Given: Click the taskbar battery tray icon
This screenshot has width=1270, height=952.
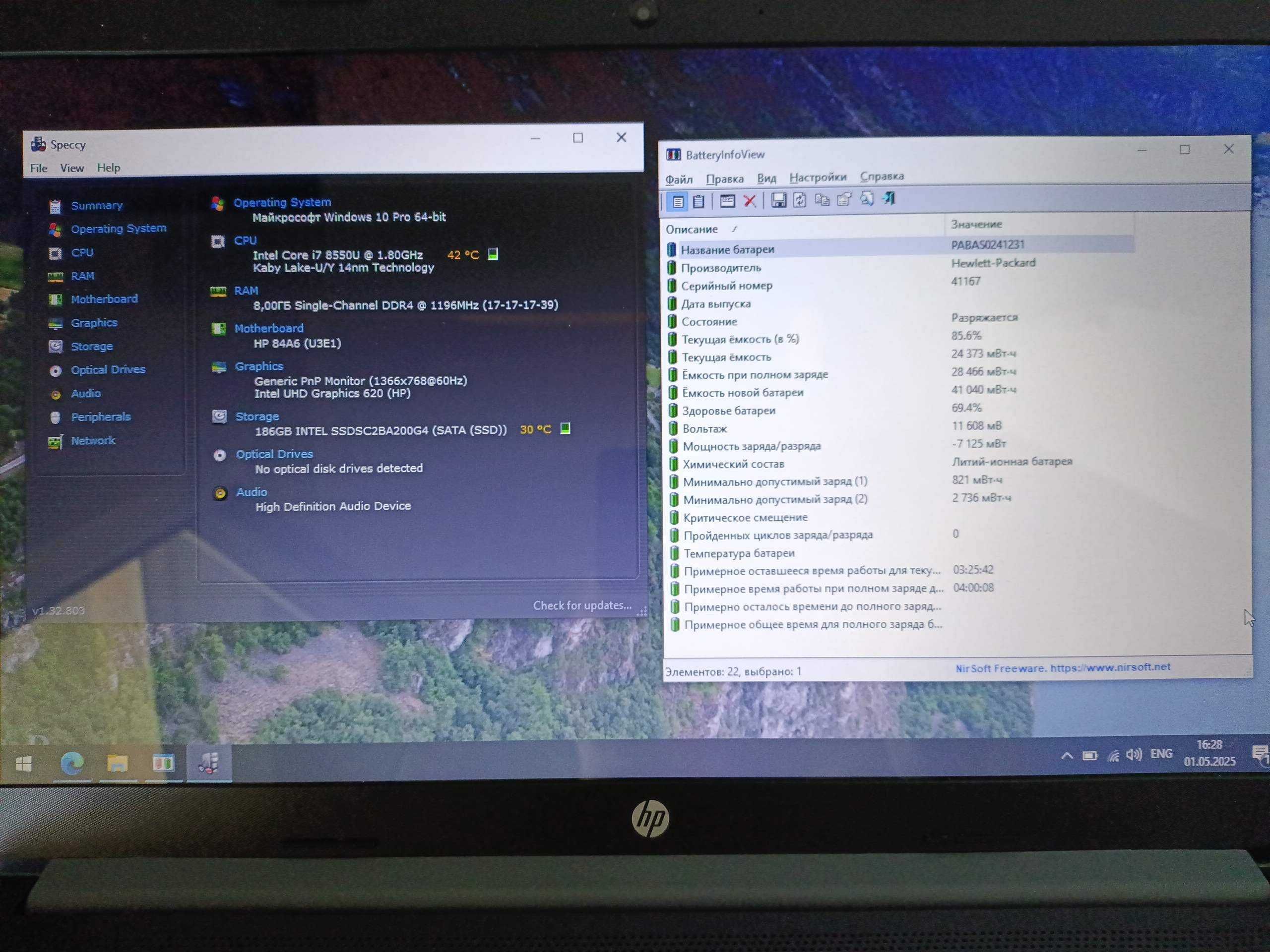Looking at the screenshot, I should tap(1089, 756).
